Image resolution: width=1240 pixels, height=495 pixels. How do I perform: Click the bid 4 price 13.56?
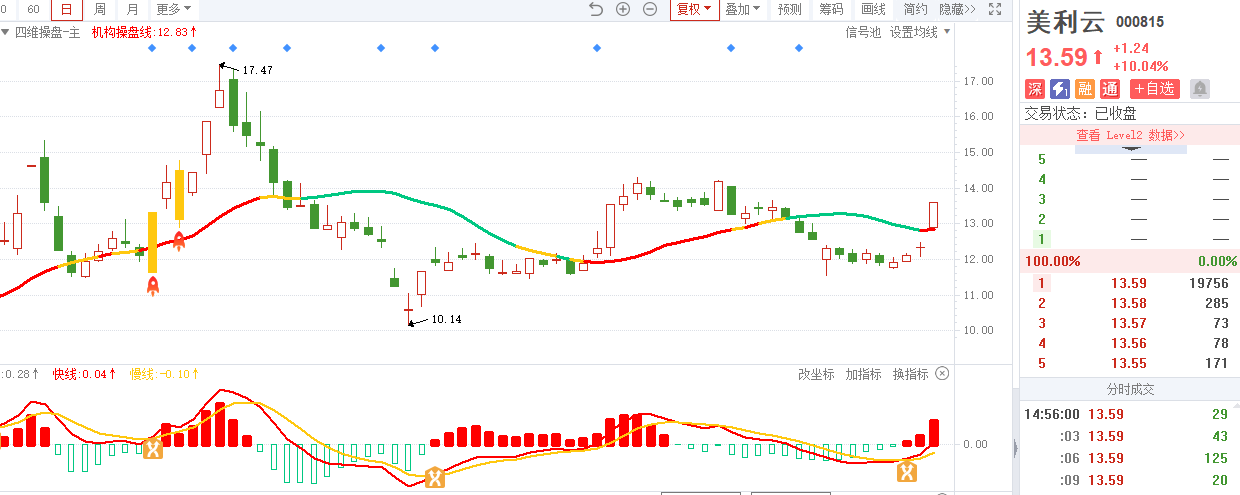pos(1129,343)
